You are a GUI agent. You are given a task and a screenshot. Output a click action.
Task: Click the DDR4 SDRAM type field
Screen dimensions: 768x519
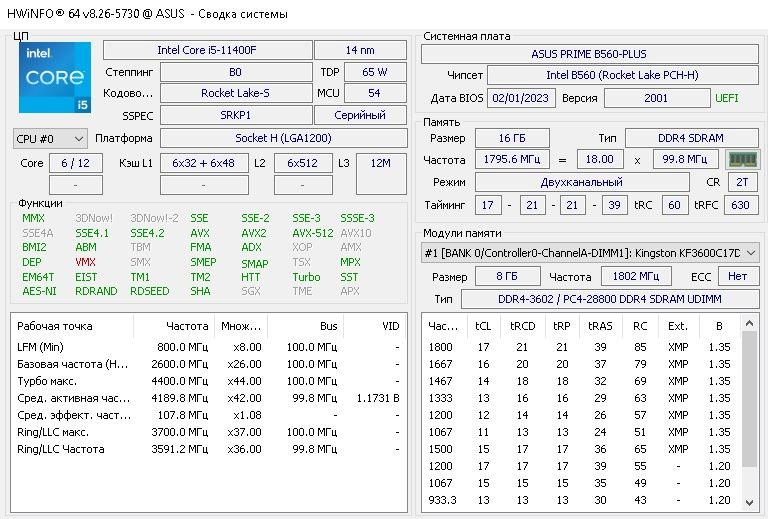692,138
